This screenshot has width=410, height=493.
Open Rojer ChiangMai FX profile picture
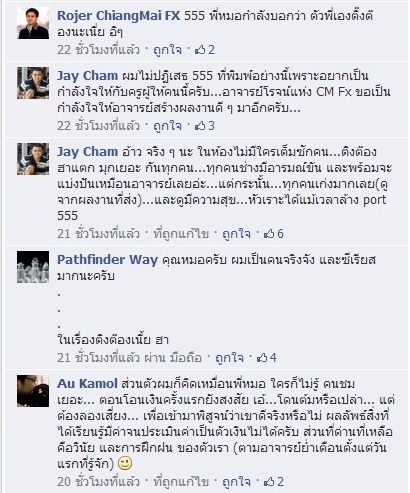[x=33, y=23]
